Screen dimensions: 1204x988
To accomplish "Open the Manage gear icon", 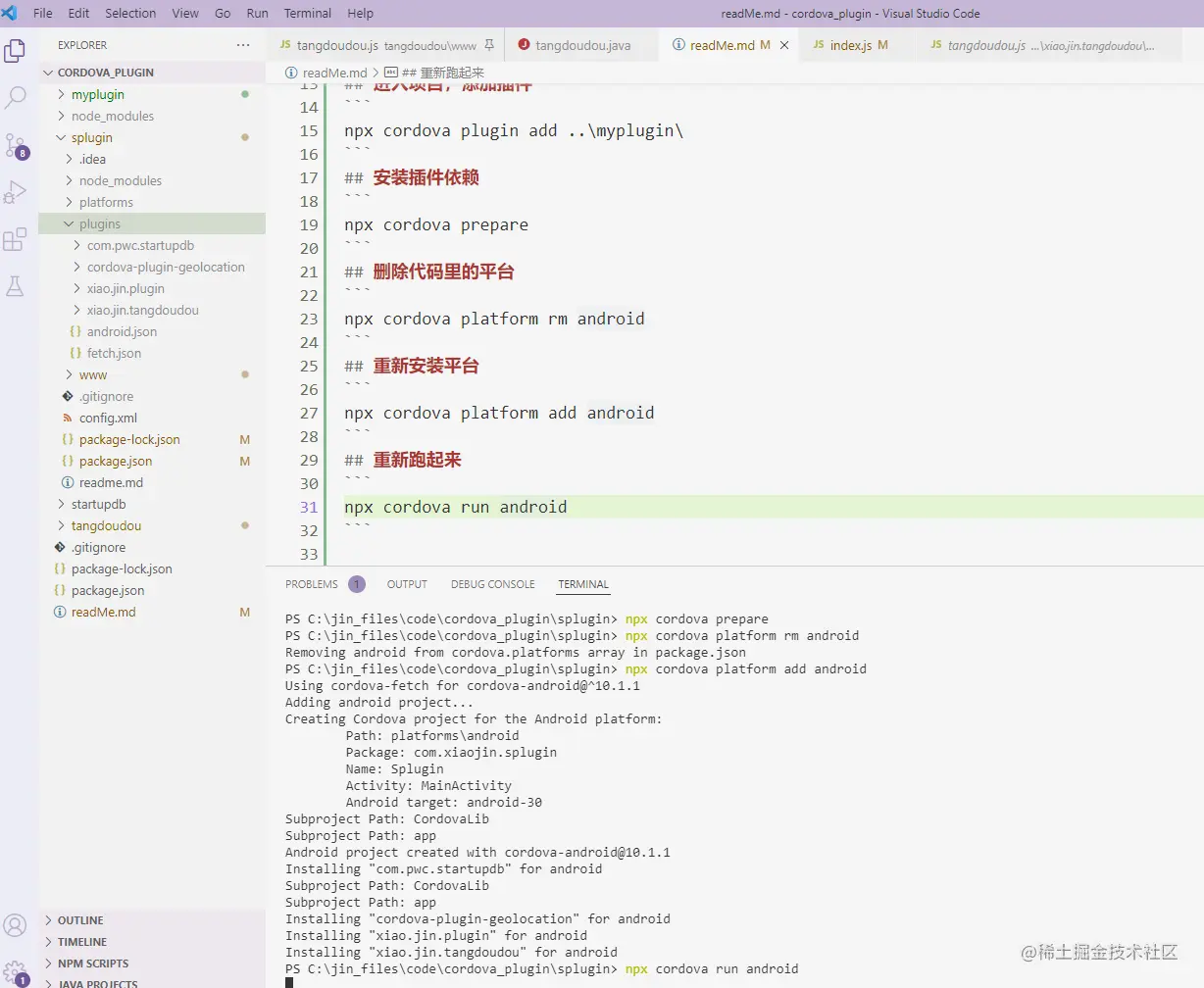I will pos(16,971).
